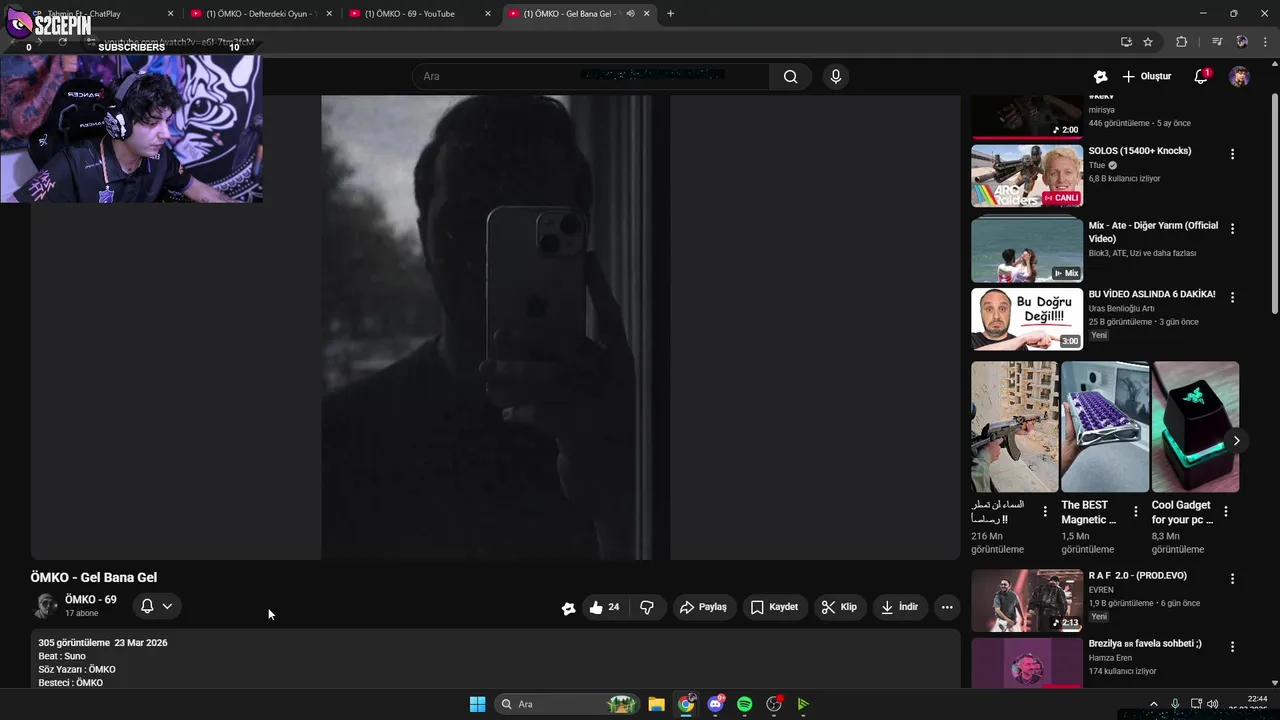Open the Windows Start menu

(477, 704)
